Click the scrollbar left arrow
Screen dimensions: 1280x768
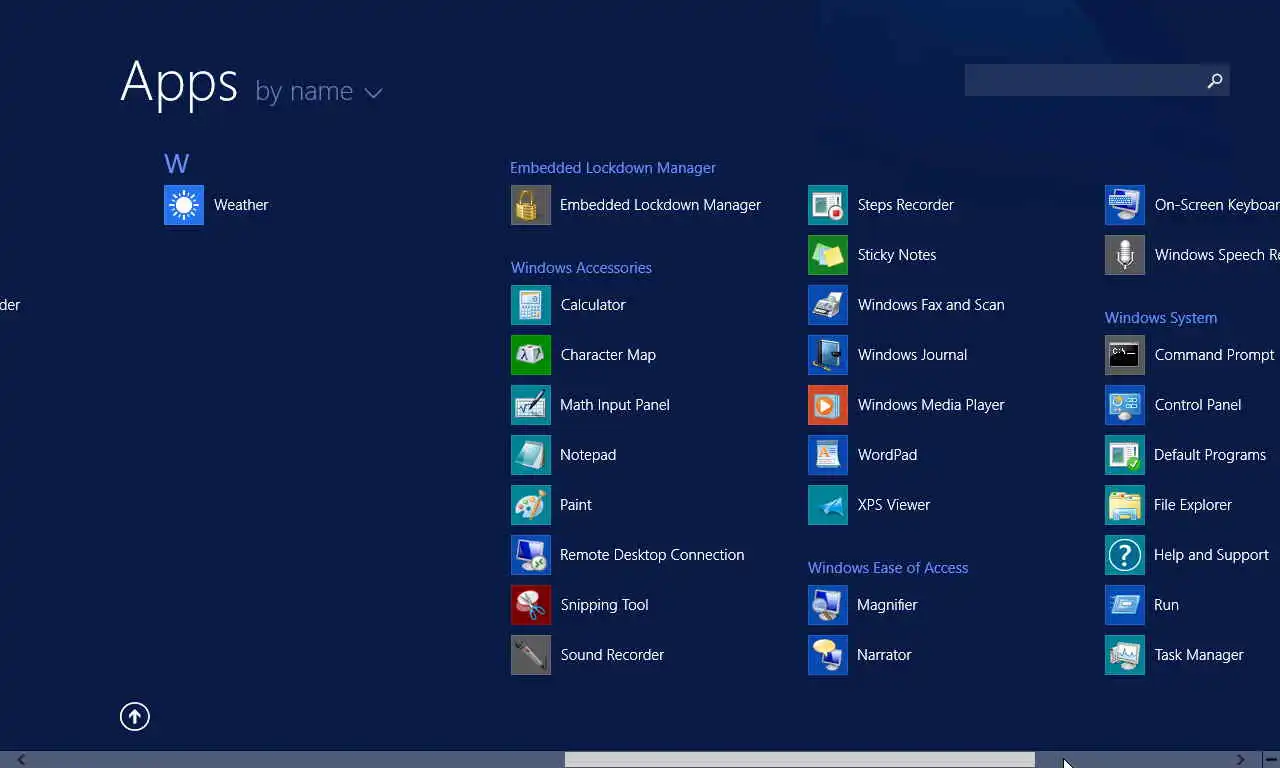click(x=22, y=760)
